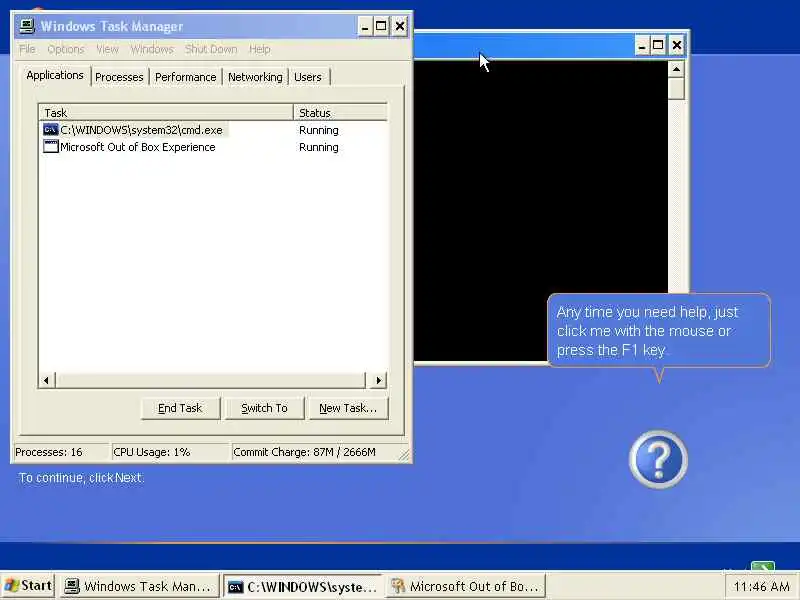Close the Windows Task Manager window
The width and height of the screenshot is (800, 600).
tap(400, 26)
